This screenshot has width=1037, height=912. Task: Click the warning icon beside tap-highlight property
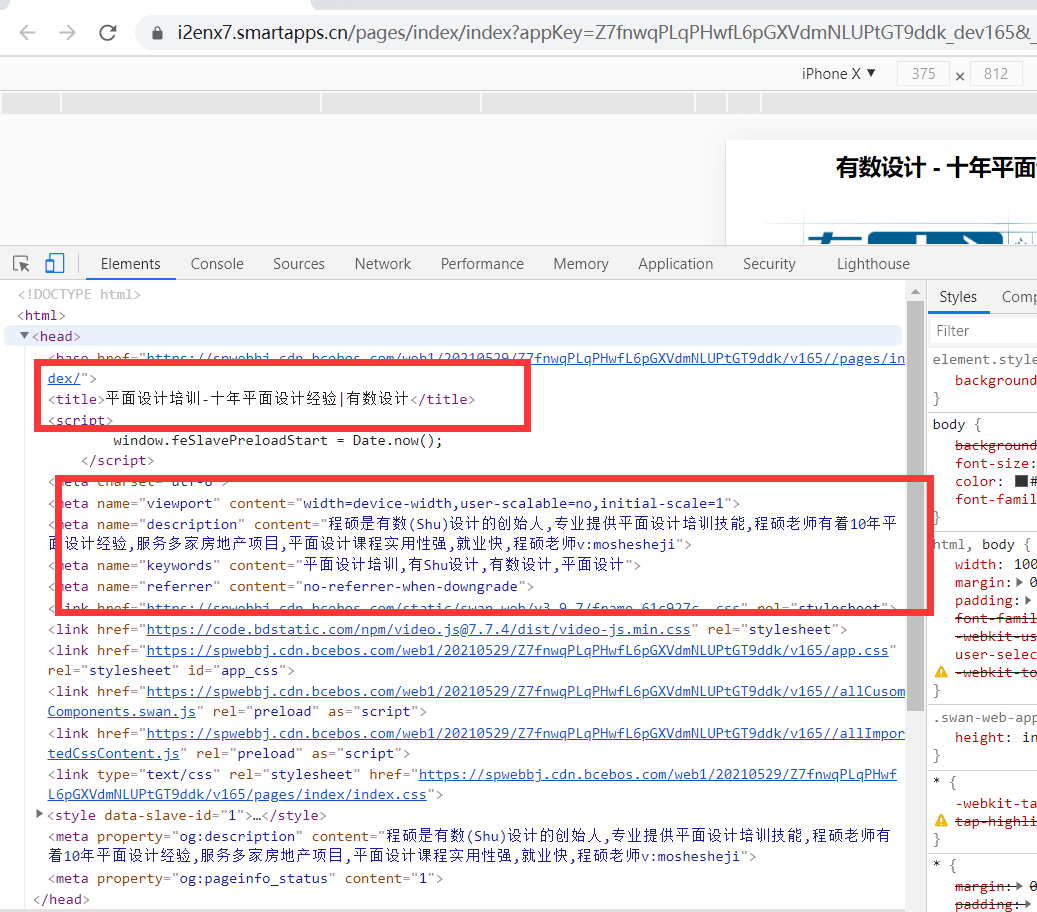941,821
